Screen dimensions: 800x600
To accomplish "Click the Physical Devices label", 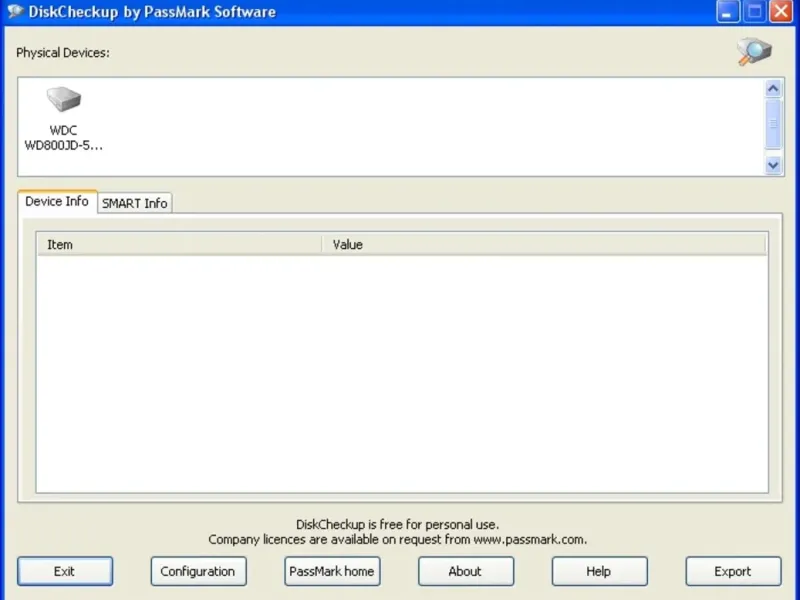I will tap(63, 53).
